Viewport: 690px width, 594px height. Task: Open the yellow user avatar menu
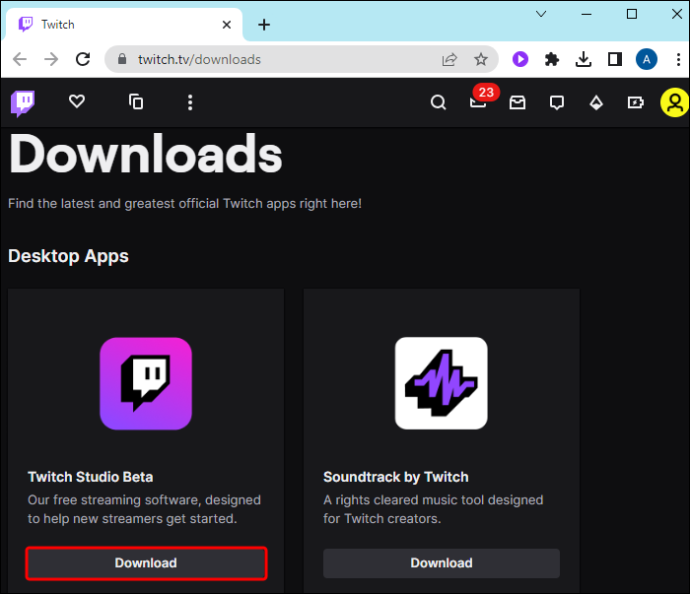click(675, 103)
